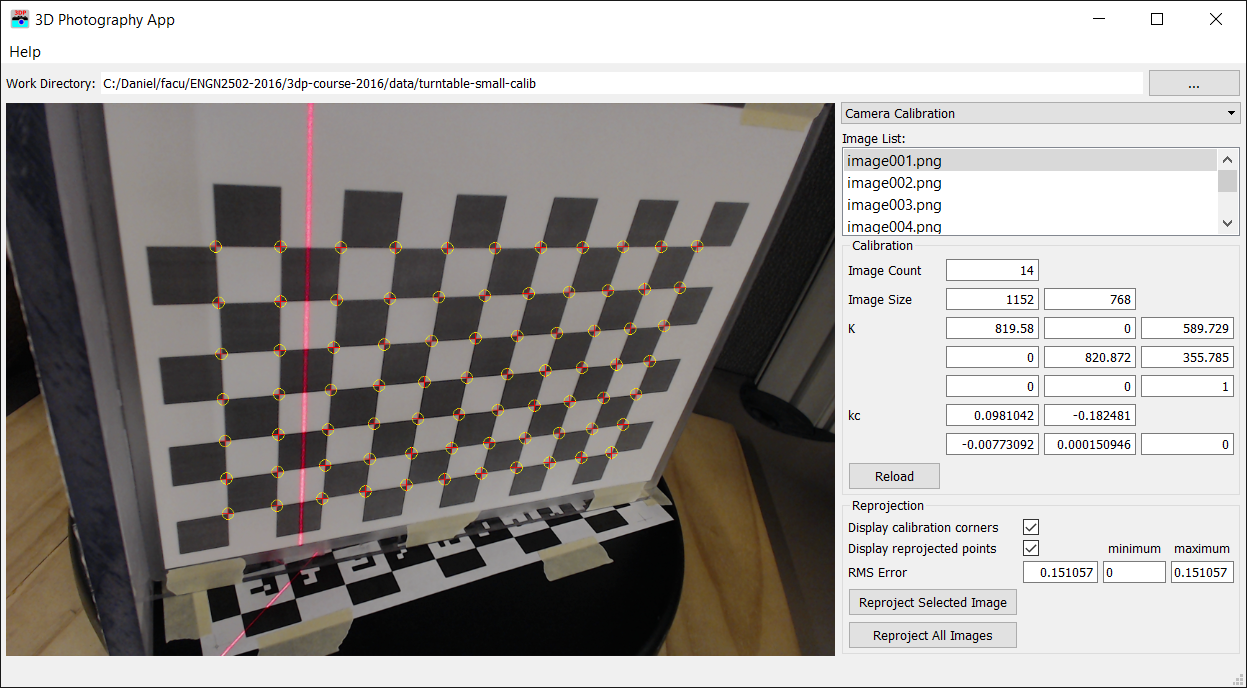Close the 3D Photography App window

1216,19
